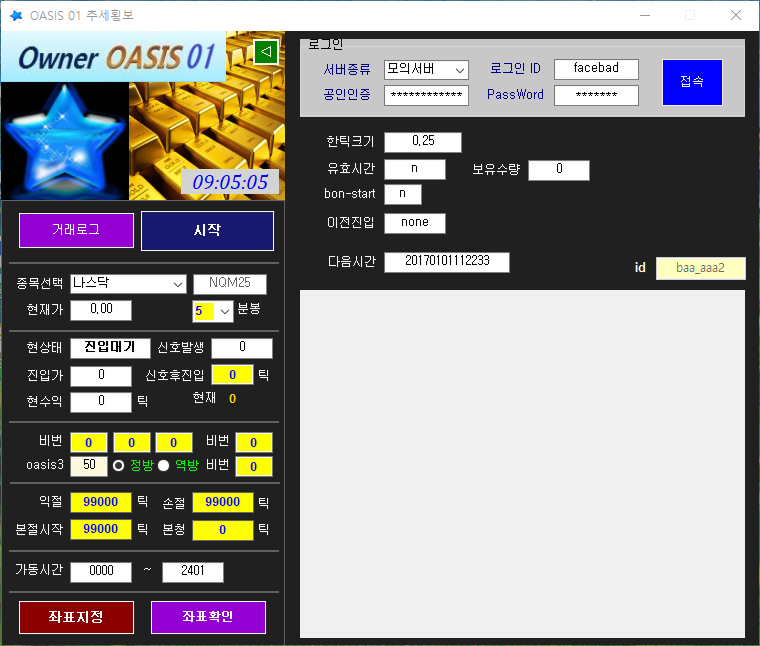Image resolution: width=760 pixels, height=646 pixels.
Task: Click the large empty log area
Action: (522, 464)
